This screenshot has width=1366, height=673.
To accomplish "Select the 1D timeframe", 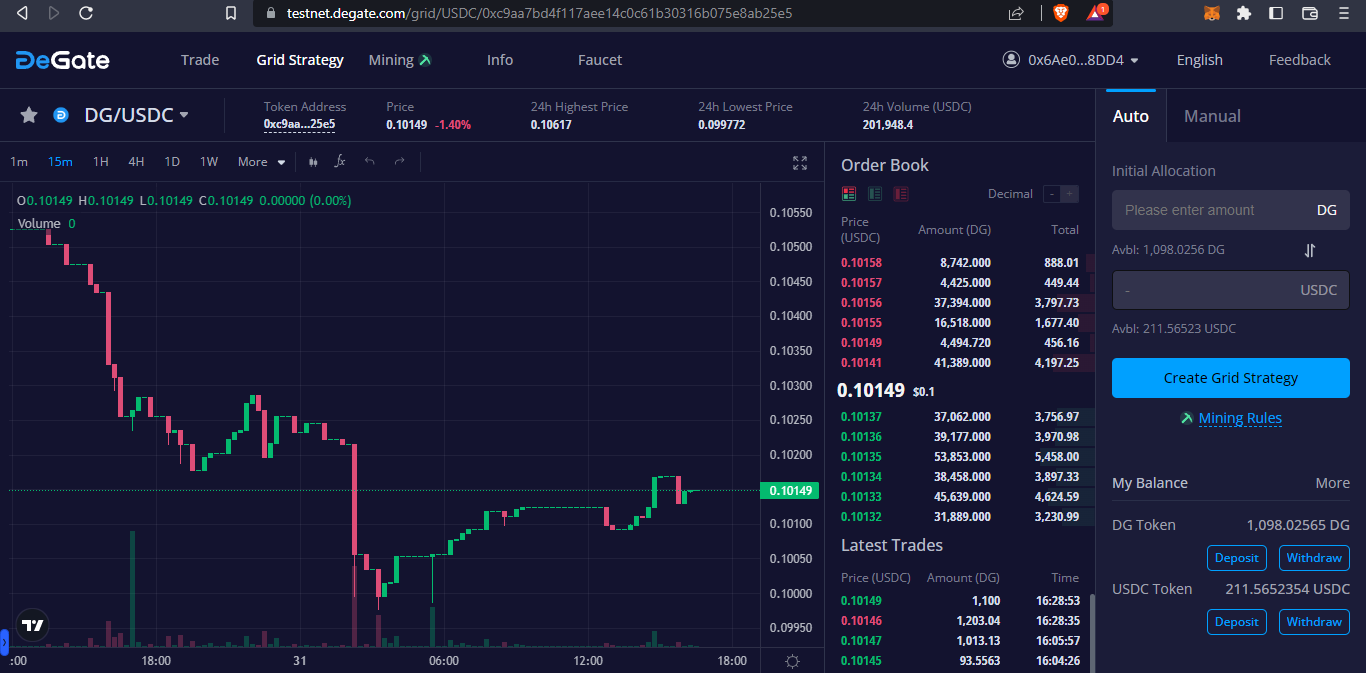I will (x=172, y=162).
